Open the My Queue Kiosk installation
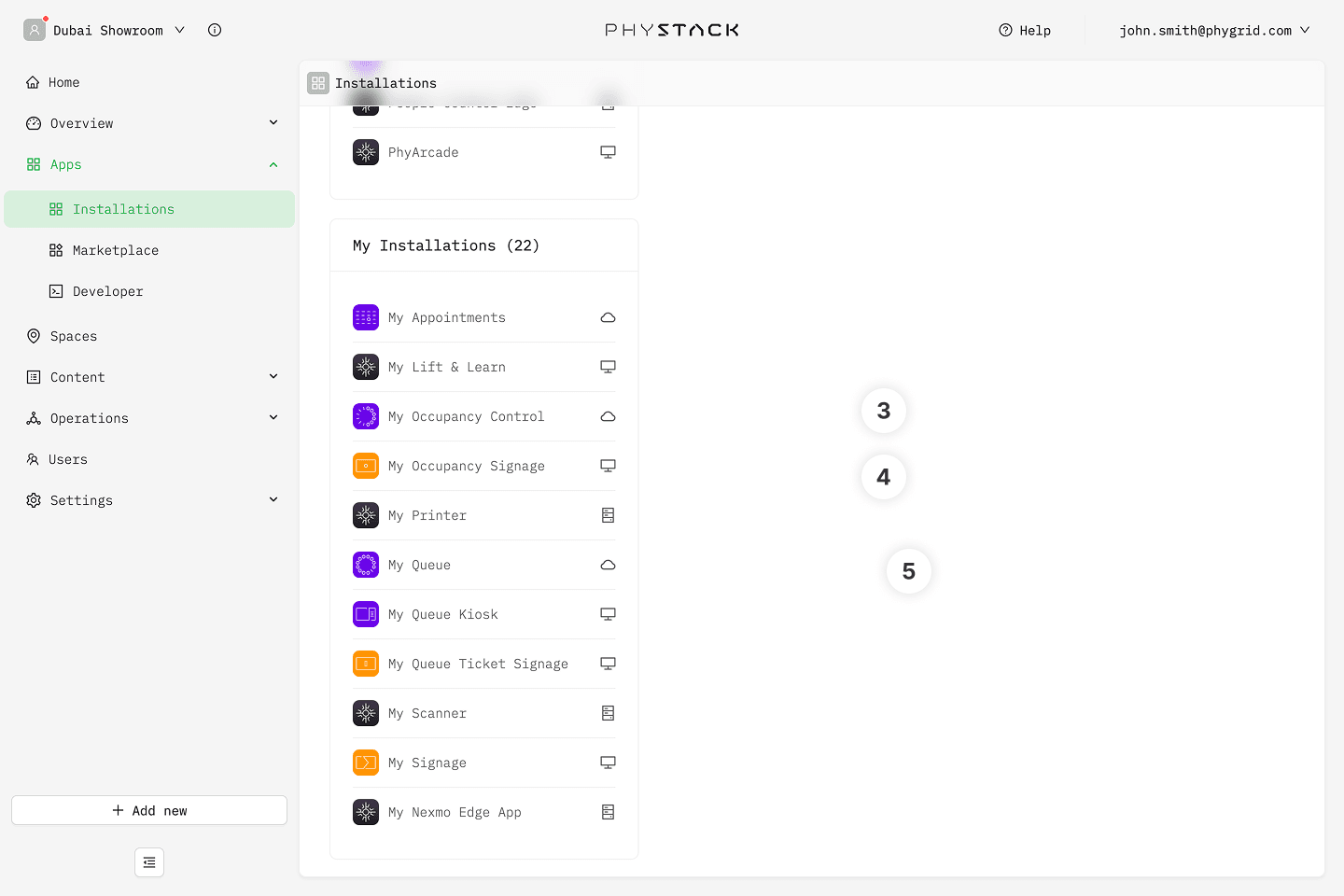 (484, 614)
